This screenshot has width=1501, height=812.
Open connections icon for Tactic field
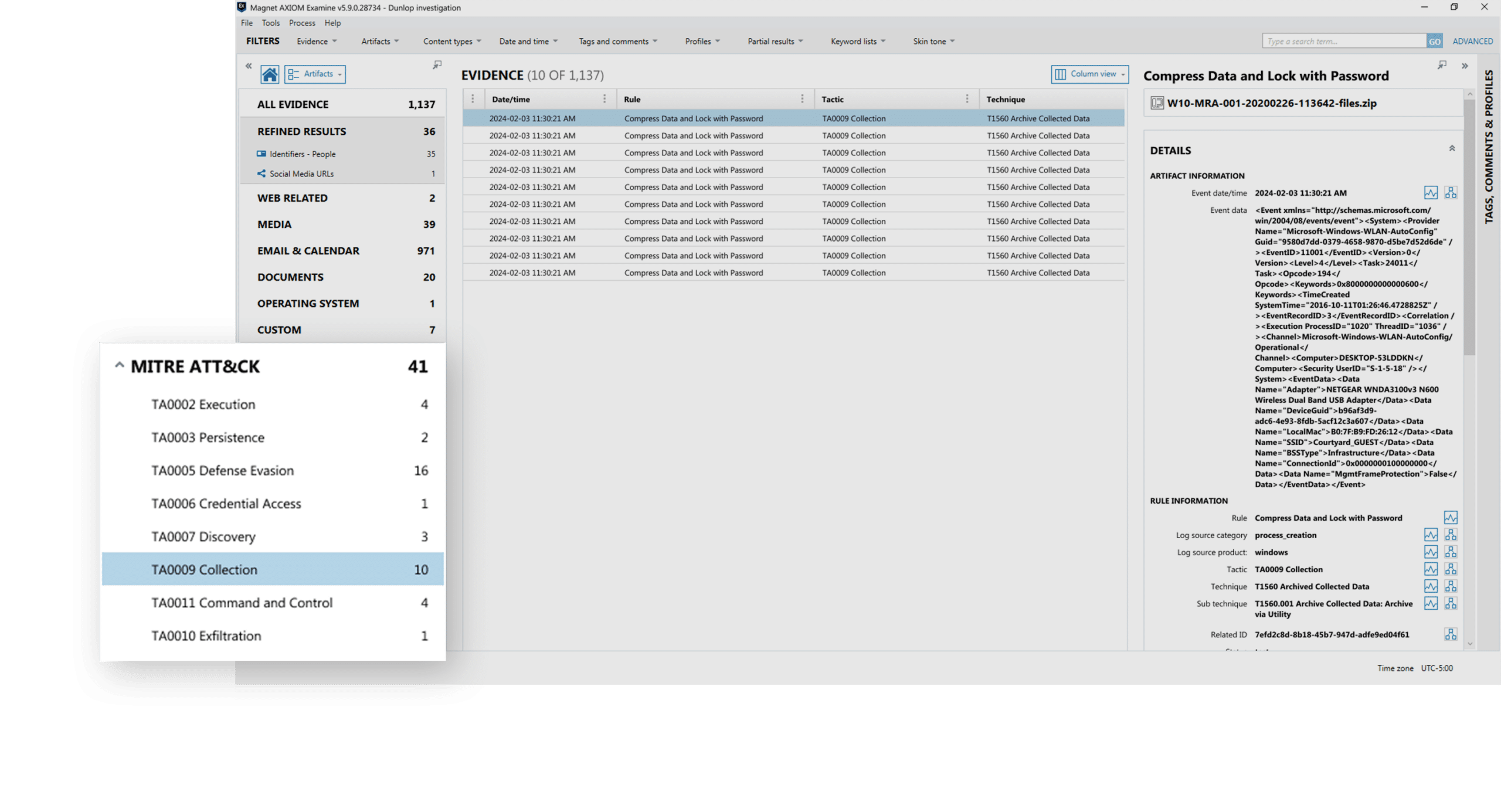point(1451,569)
